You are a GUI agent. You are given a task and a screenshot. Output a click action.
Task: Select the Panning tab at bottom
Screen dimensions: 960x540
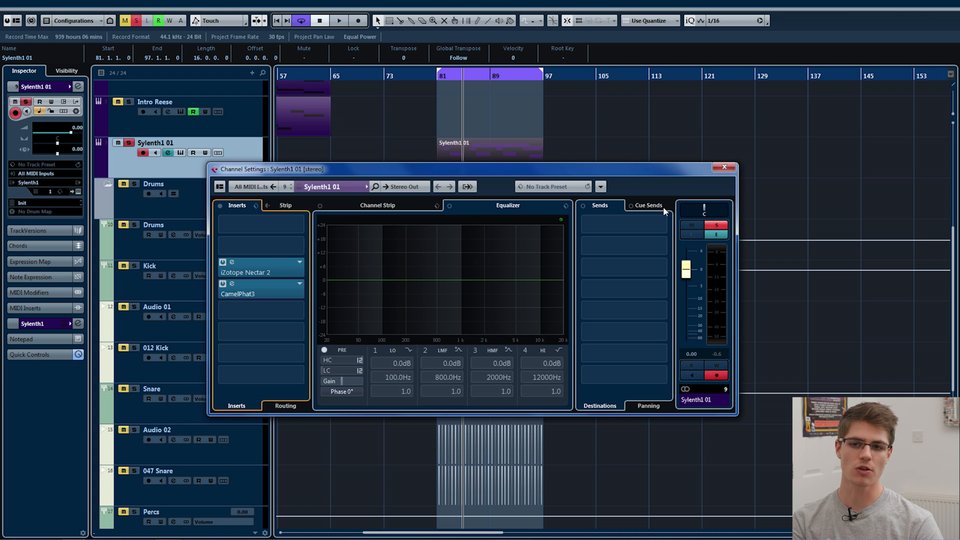coord(648,405)
